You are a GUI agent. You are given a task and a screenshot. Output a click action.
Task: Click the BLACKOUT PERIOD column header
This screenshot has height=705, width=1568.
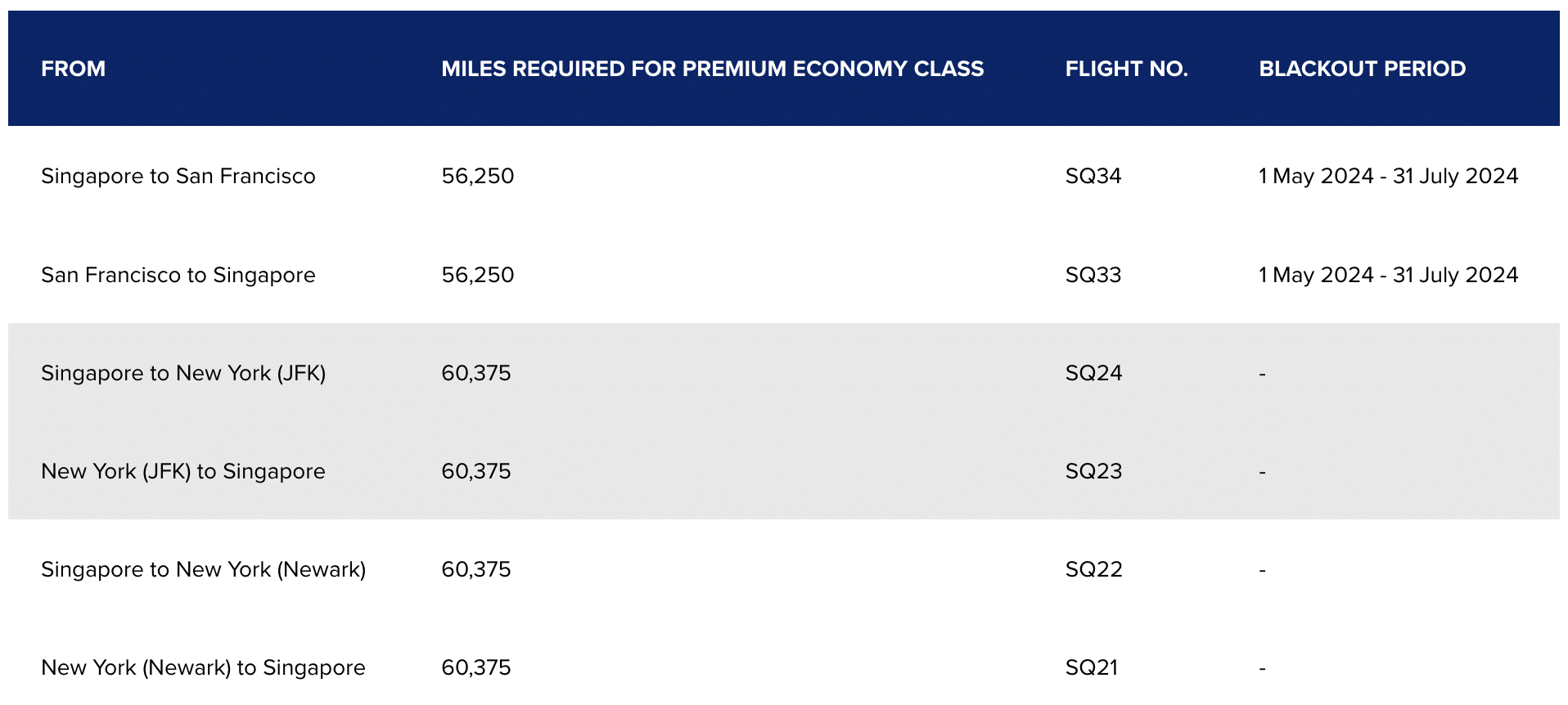coord(1362,69)
